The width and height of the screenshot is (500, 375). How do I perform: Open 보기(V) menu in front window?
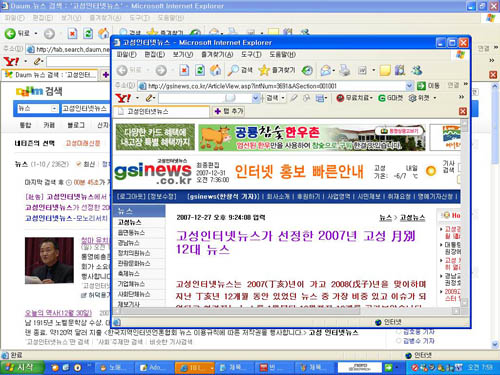[183, 54]
